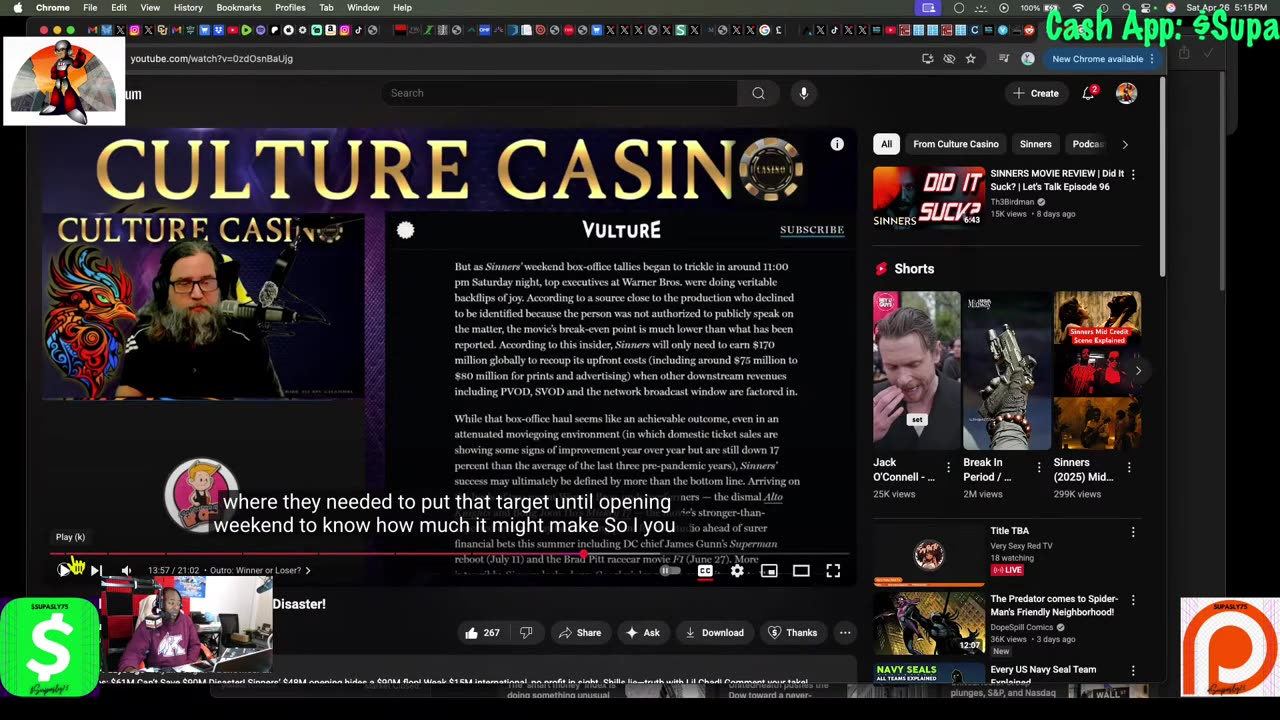Show next Shorts with the arrow
Image resolution: width=1280 pixels, height=720 pixels.
(1138, 371)
